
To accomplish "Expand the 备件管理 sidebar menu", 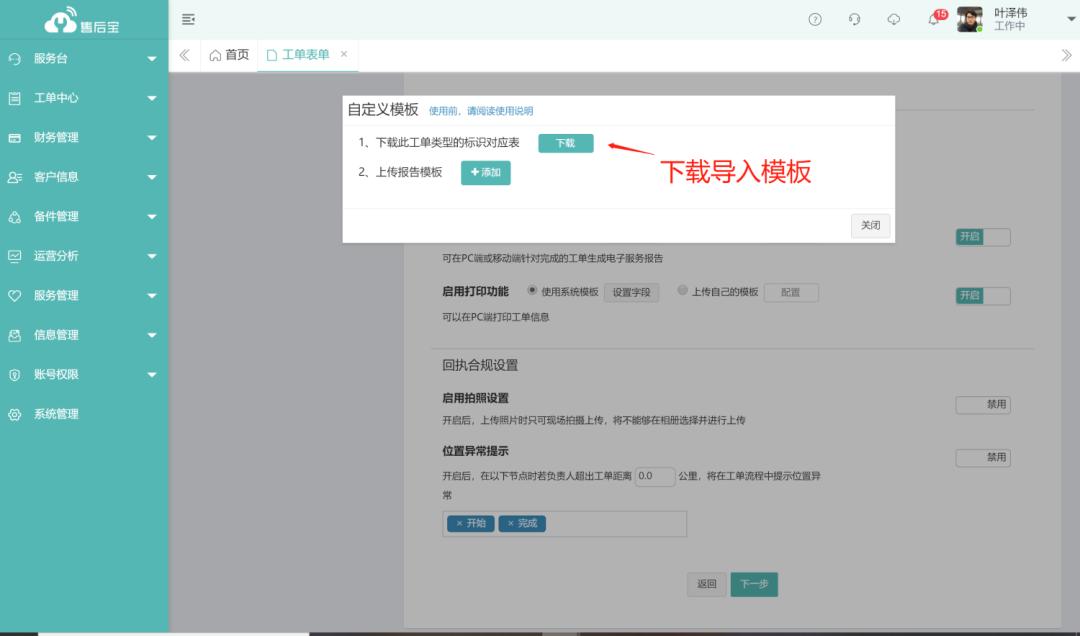I will (x=84, y=217).
